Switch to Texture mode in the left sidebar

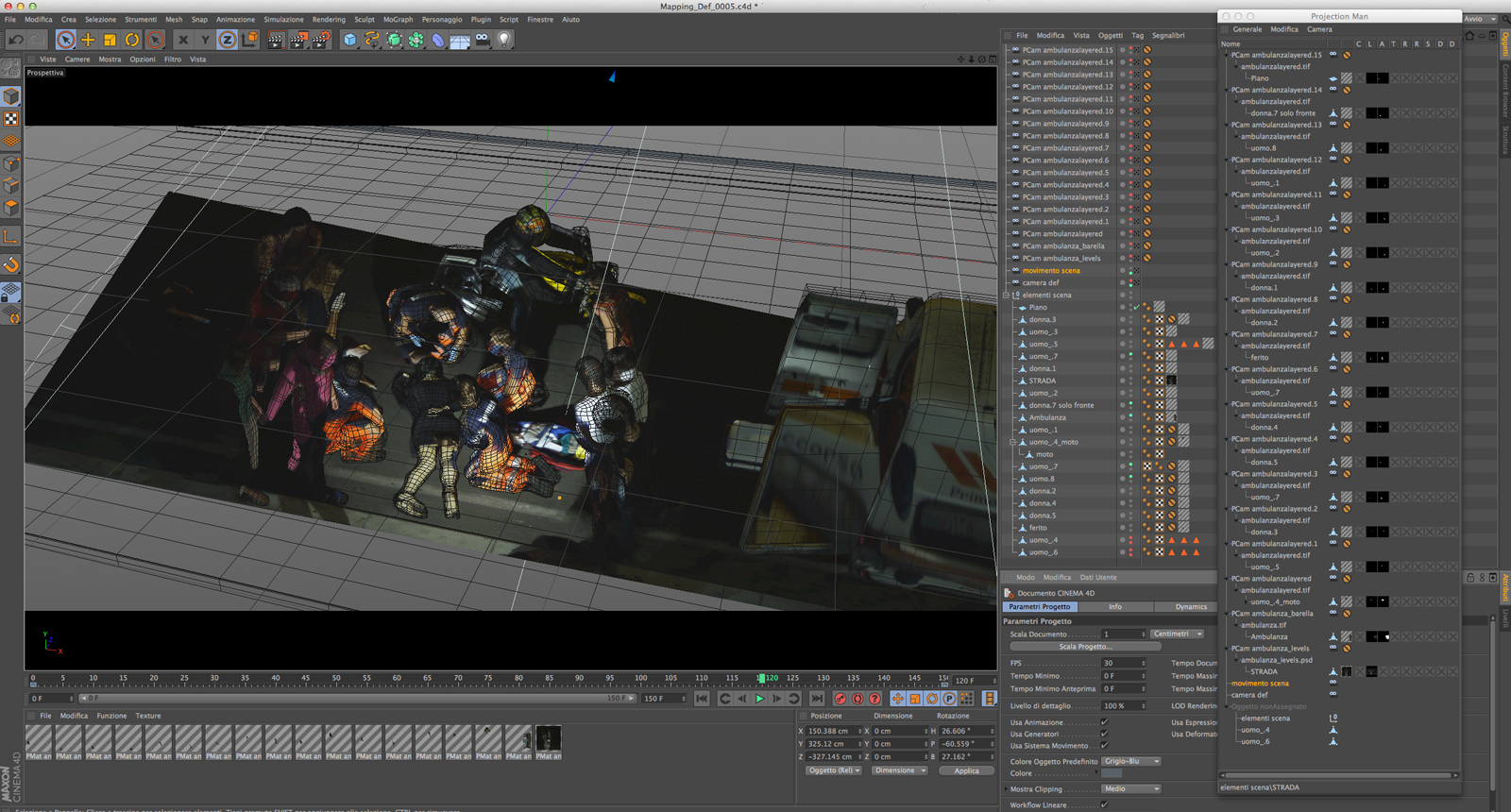click(x=11, y=119)
